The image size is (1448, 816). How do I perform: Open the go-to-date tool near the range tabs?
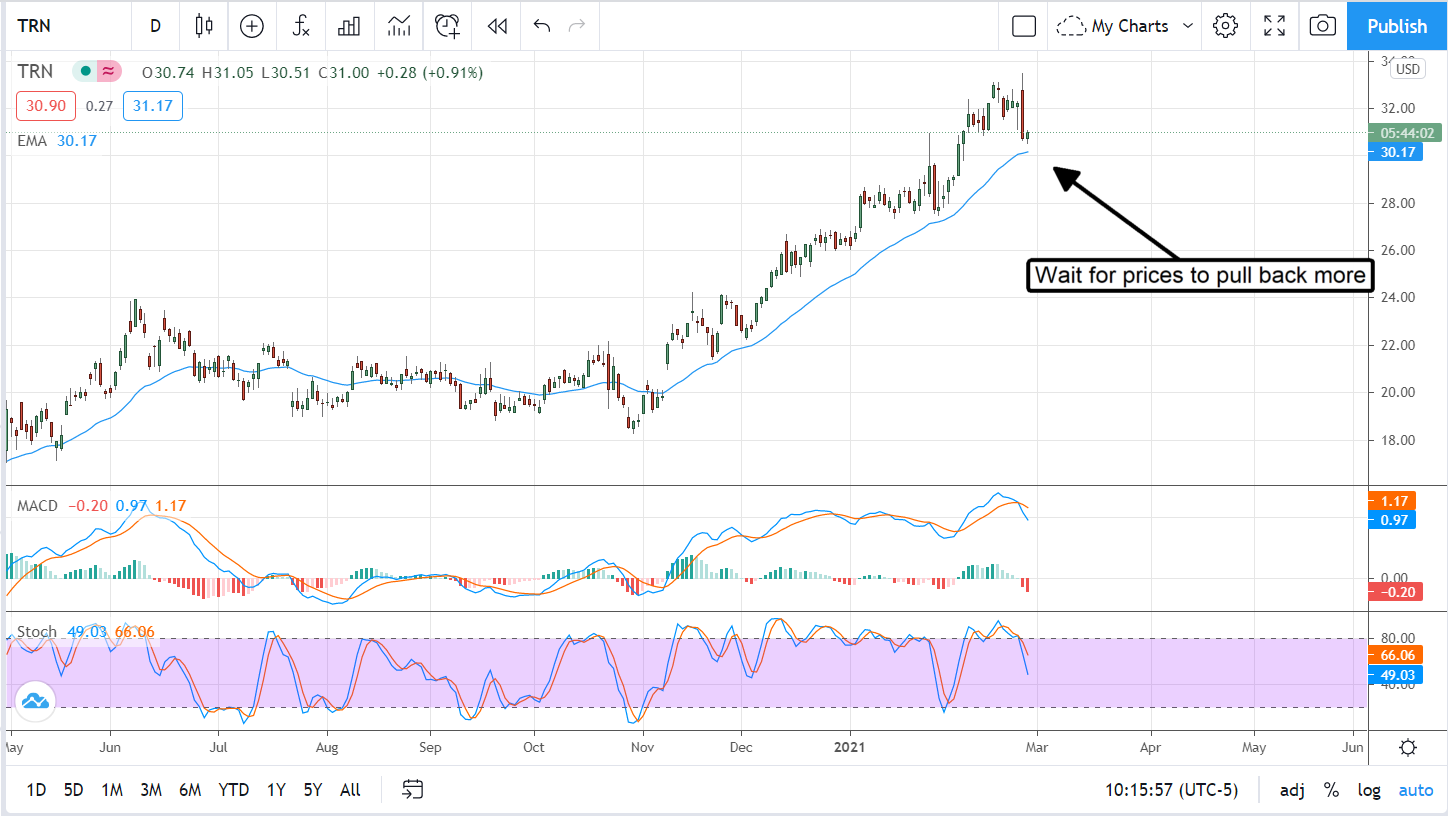coord(411,789)
